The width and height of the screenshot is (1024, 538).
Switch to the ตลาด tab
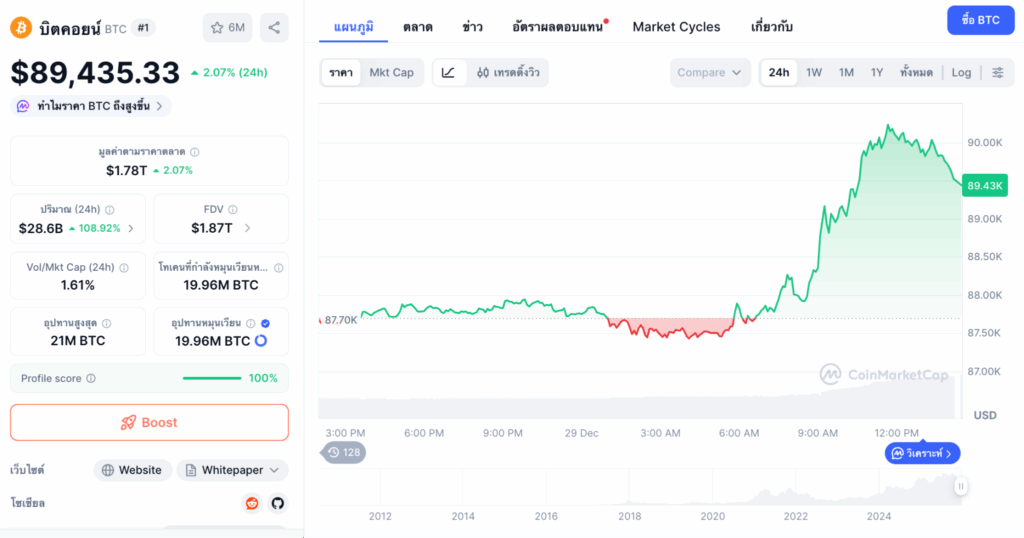pyautogui.click(x=418, y=27)
